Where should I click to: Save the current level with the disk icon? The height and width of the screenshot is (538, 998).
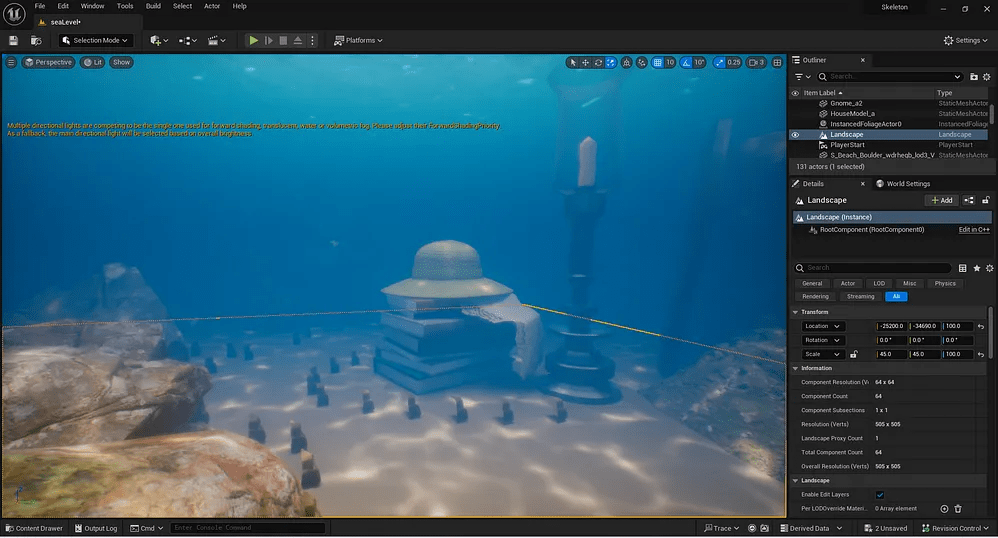[x=14, y=40]
